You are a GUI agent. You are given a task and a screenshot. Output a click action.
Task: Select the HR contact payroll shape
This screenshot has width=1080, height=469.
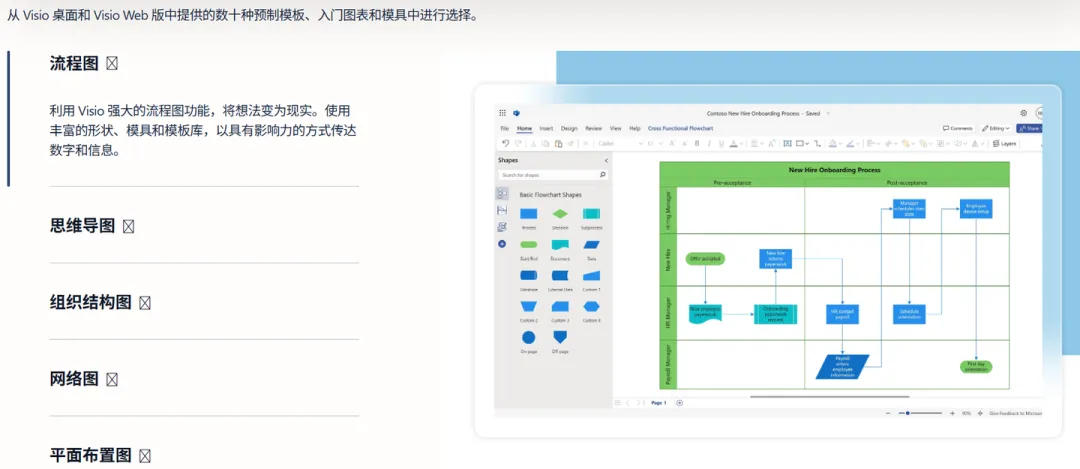pos(842,314)
